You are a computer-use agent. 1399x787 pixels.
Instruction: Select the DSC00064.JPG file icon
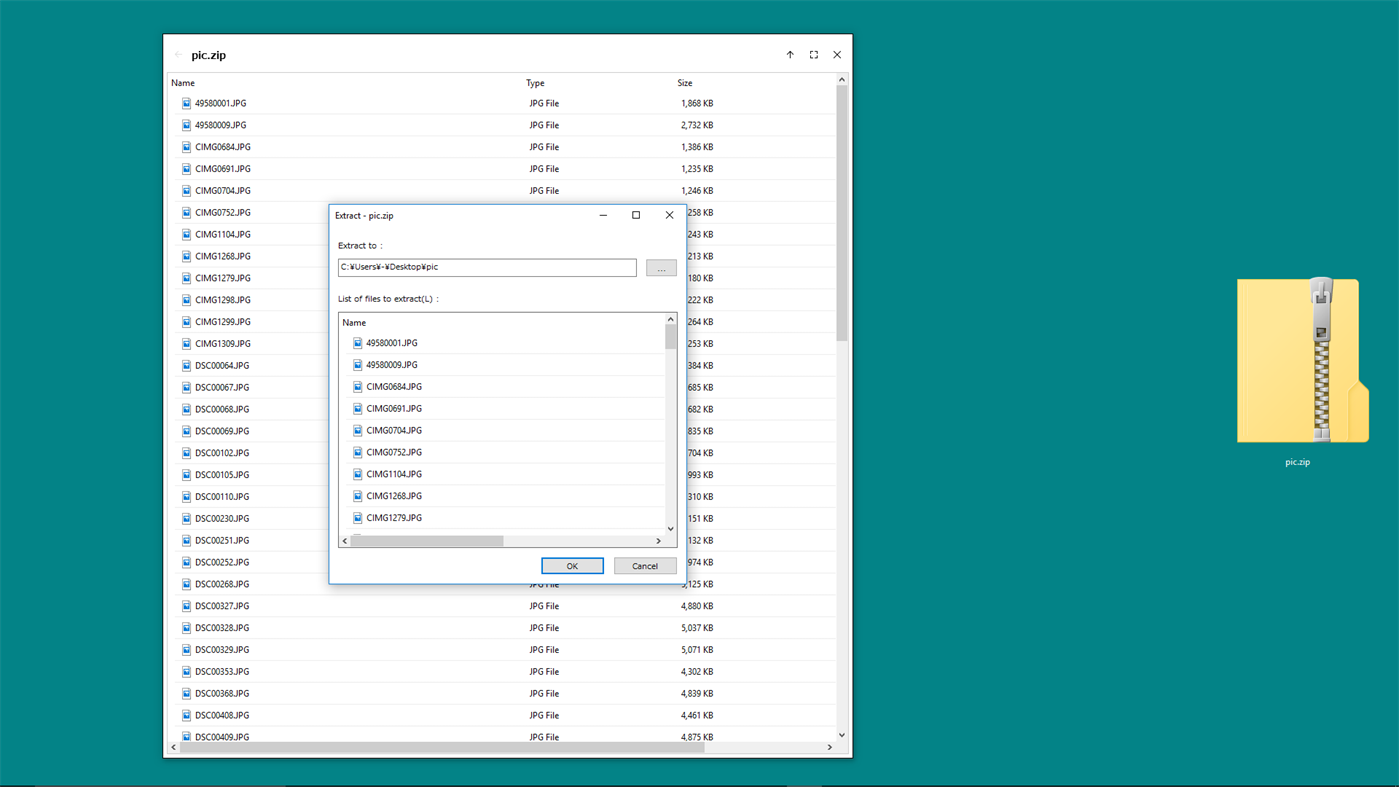[186, 365]
